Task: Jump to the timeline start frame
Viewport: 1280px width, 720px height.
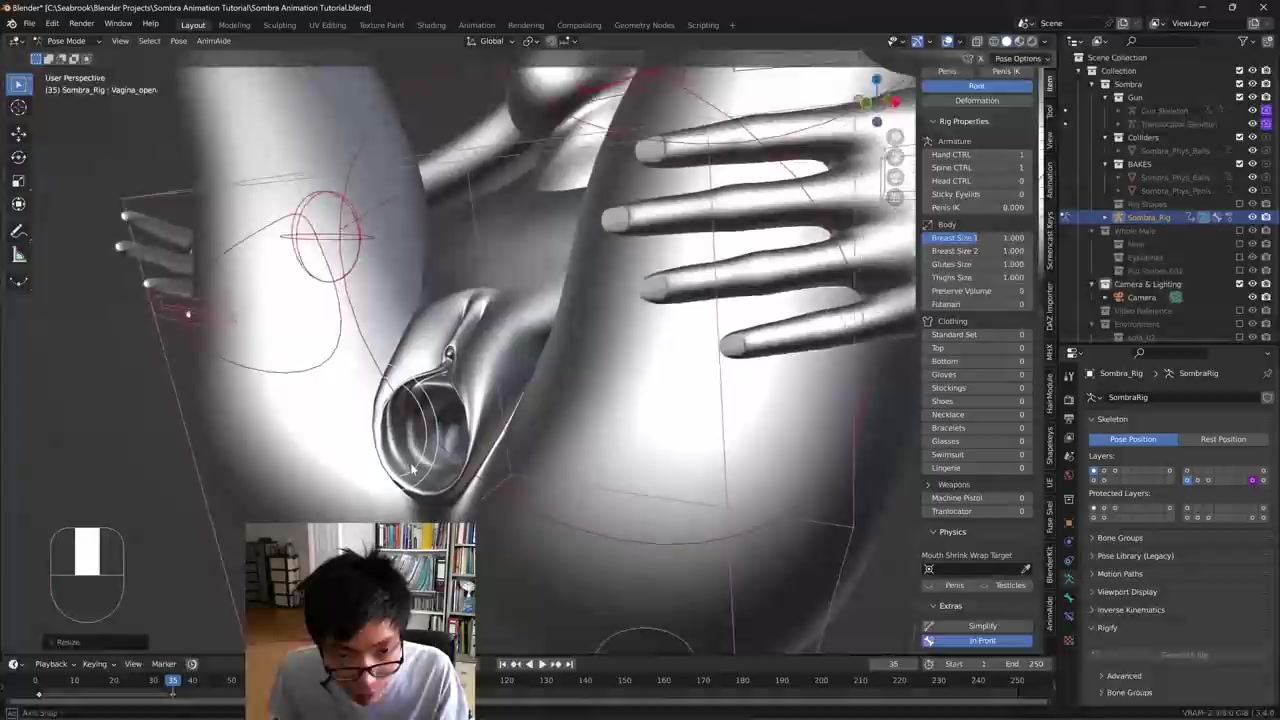Action: pyautogui.click(x=502, y=664)
